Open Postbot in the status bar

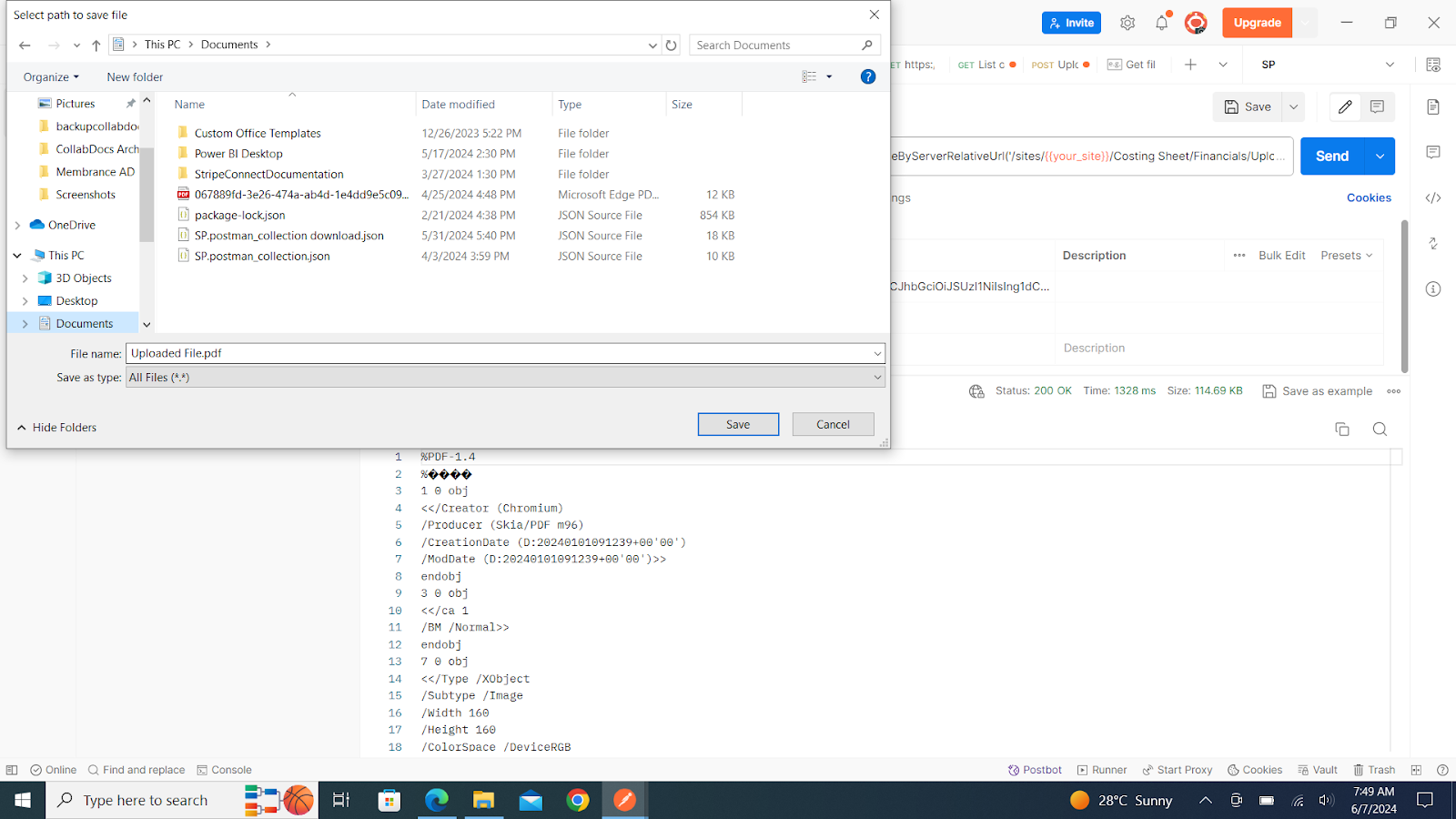coord(1035,770)
